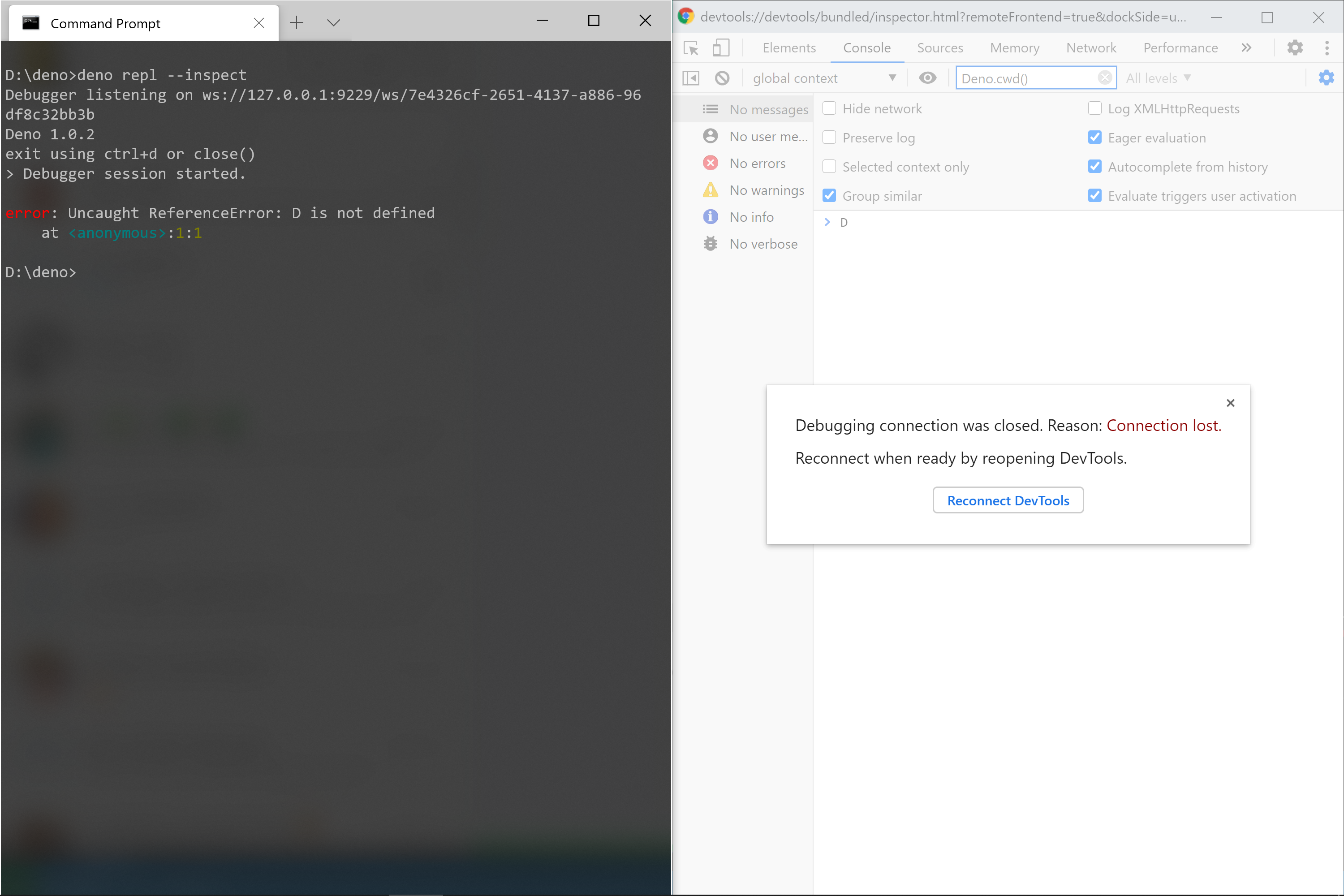Check the Preserve log option

pyautogui.click(x=829, y=138)
